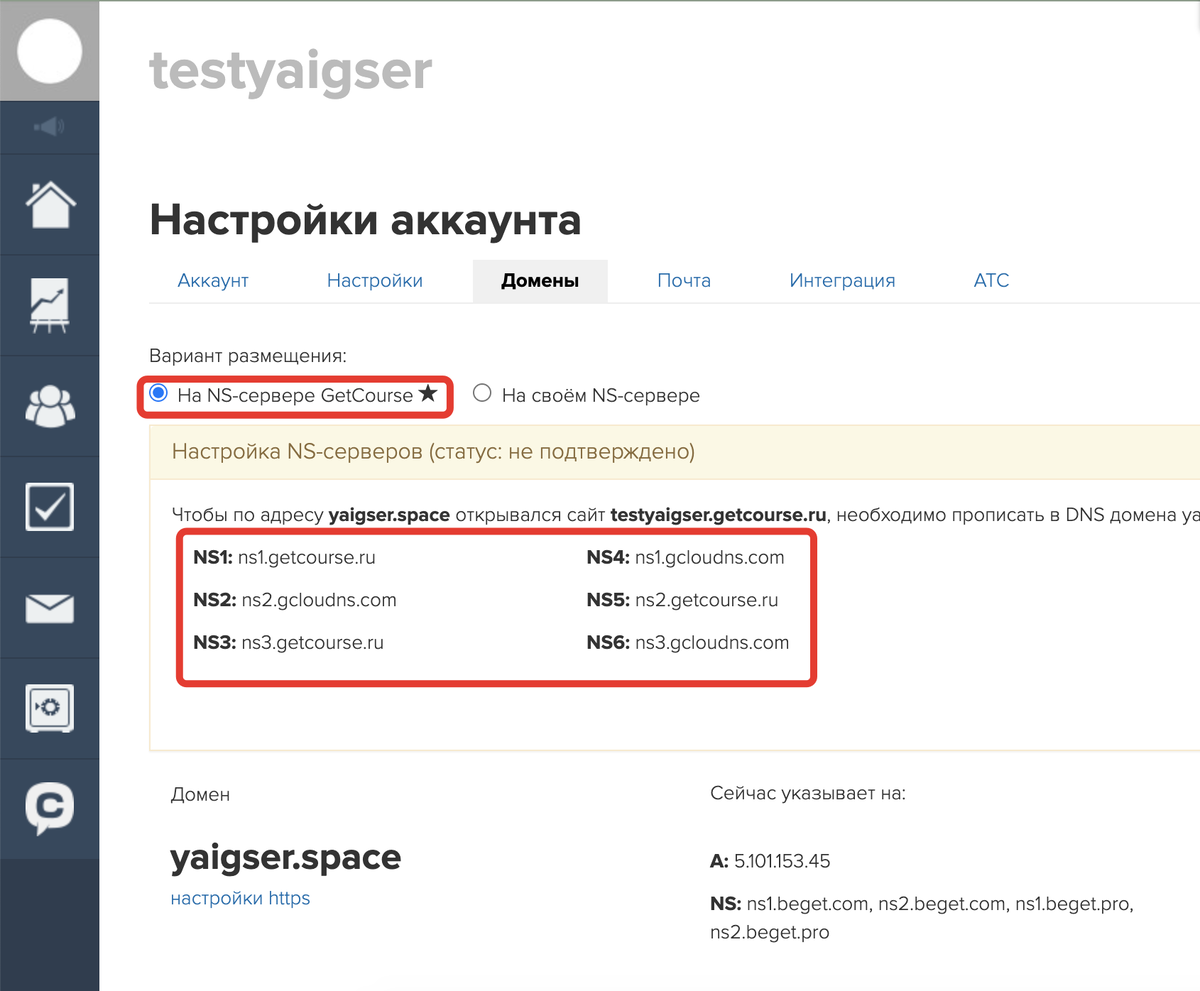This screenshot has height=991, width=1200.
Task: Click the testyaigser account title
Action: coord(291,72)
